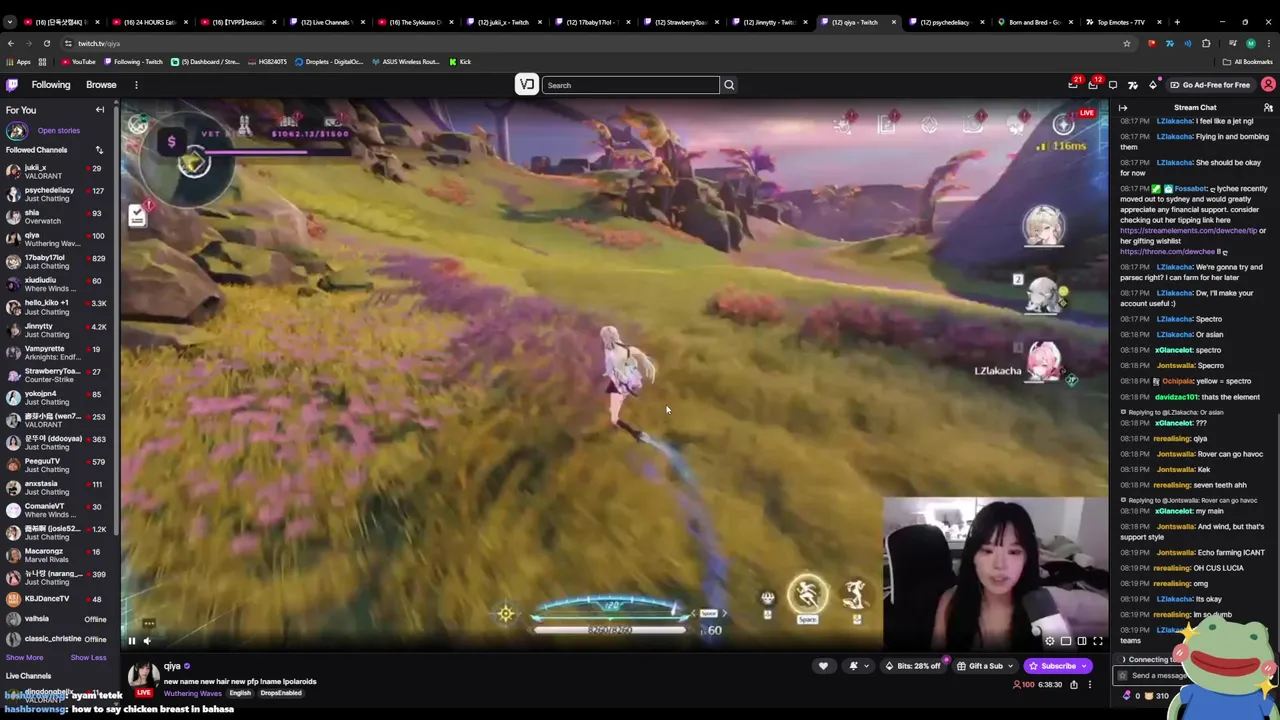1280x720 pixels.
Task: Collapse the Stream Chat panel
Action: [x=1123, y=108]
